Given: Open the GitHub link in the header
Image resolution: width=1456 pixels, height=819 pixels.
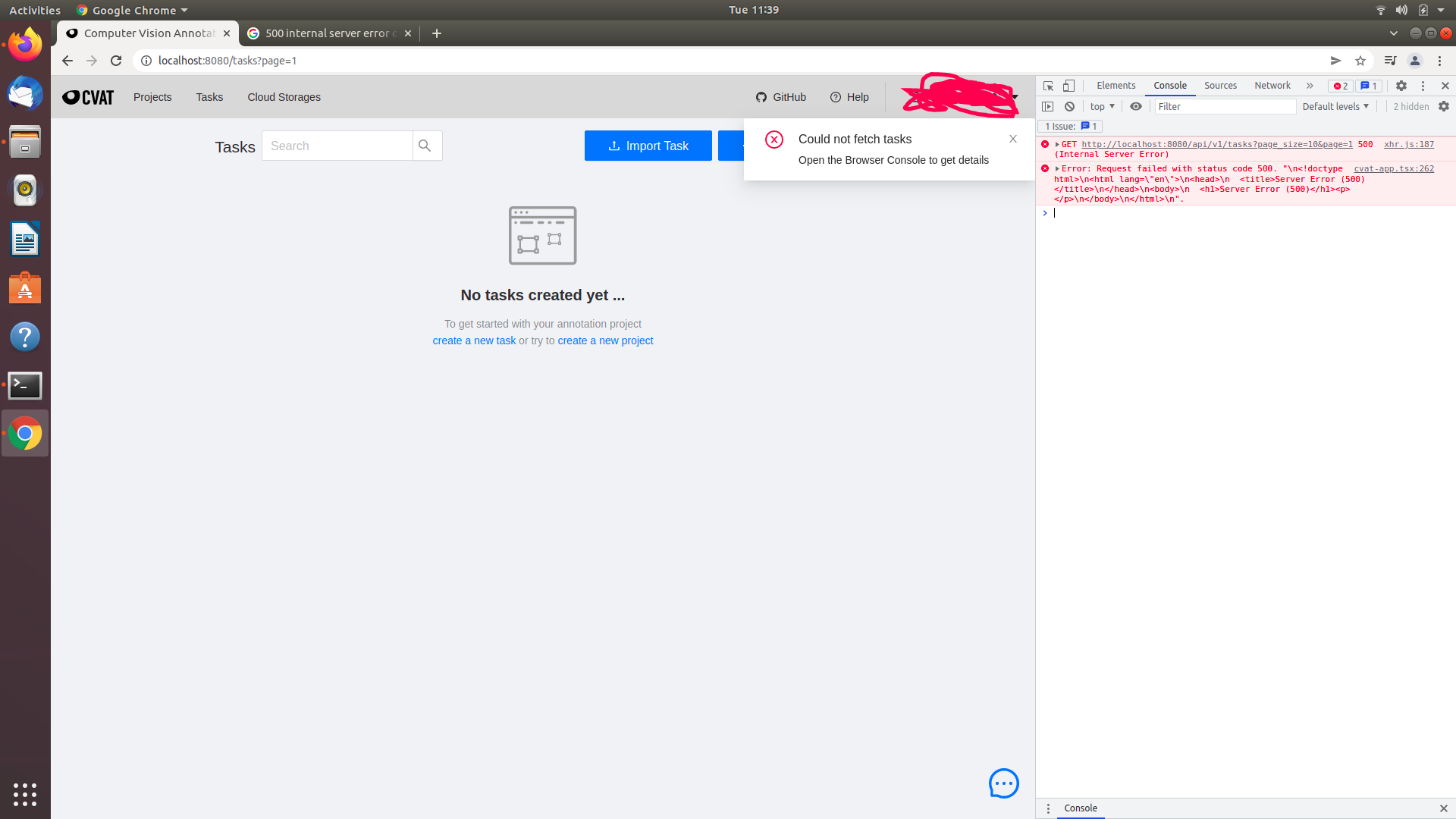Looking at the screenshot, I should click(x=781, y=97).
